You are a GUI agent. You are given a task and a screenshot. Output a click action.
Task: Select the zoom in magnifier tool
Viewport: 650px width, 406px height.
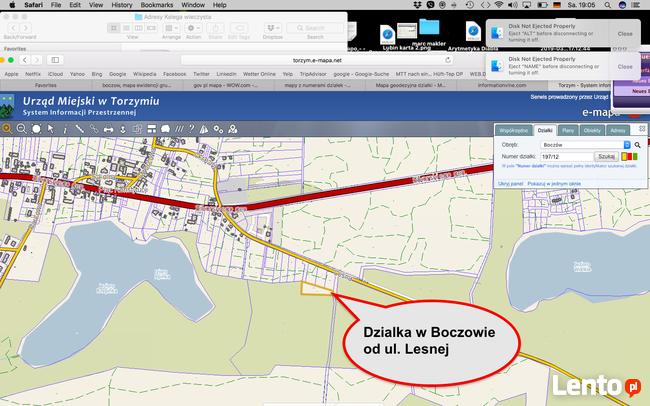(6, 129)
